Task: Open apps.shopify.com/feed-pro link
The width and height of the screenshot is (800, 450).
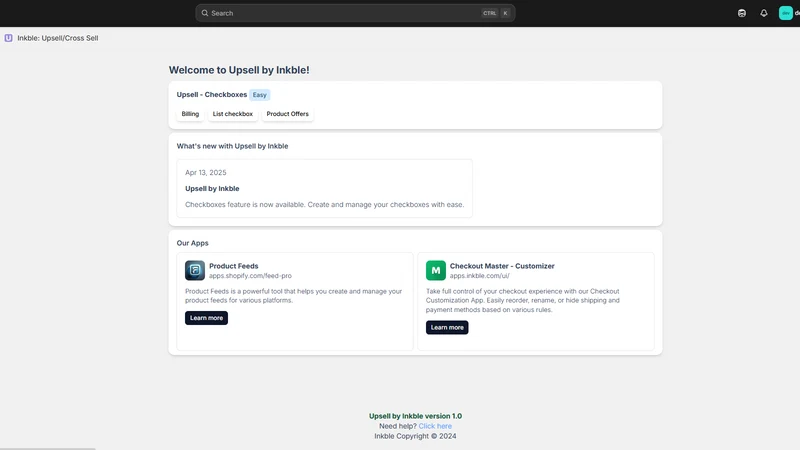Action: click(251, 276)
